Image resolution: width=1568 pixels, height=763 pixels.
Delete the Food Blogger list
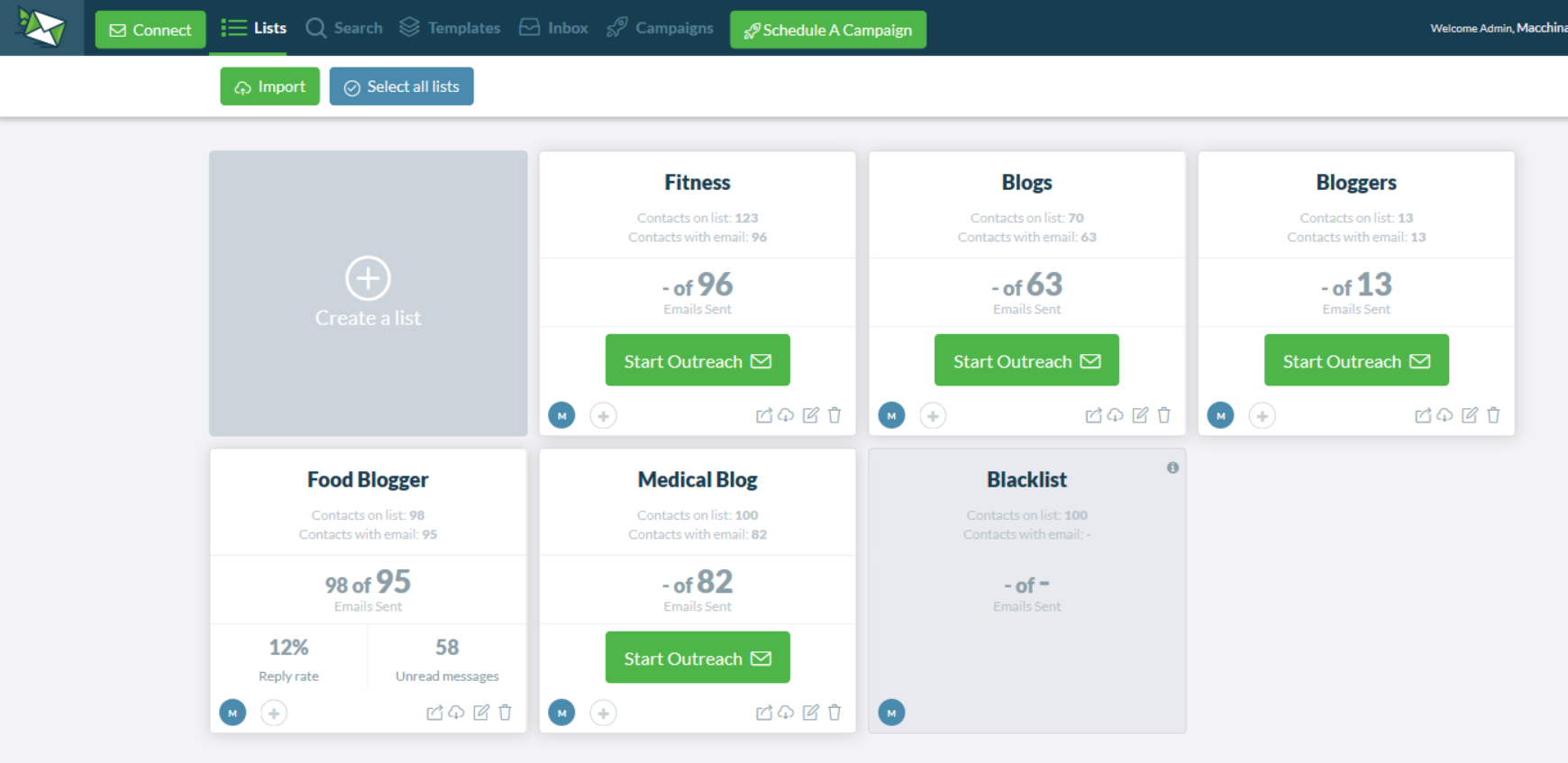point(505,713)
